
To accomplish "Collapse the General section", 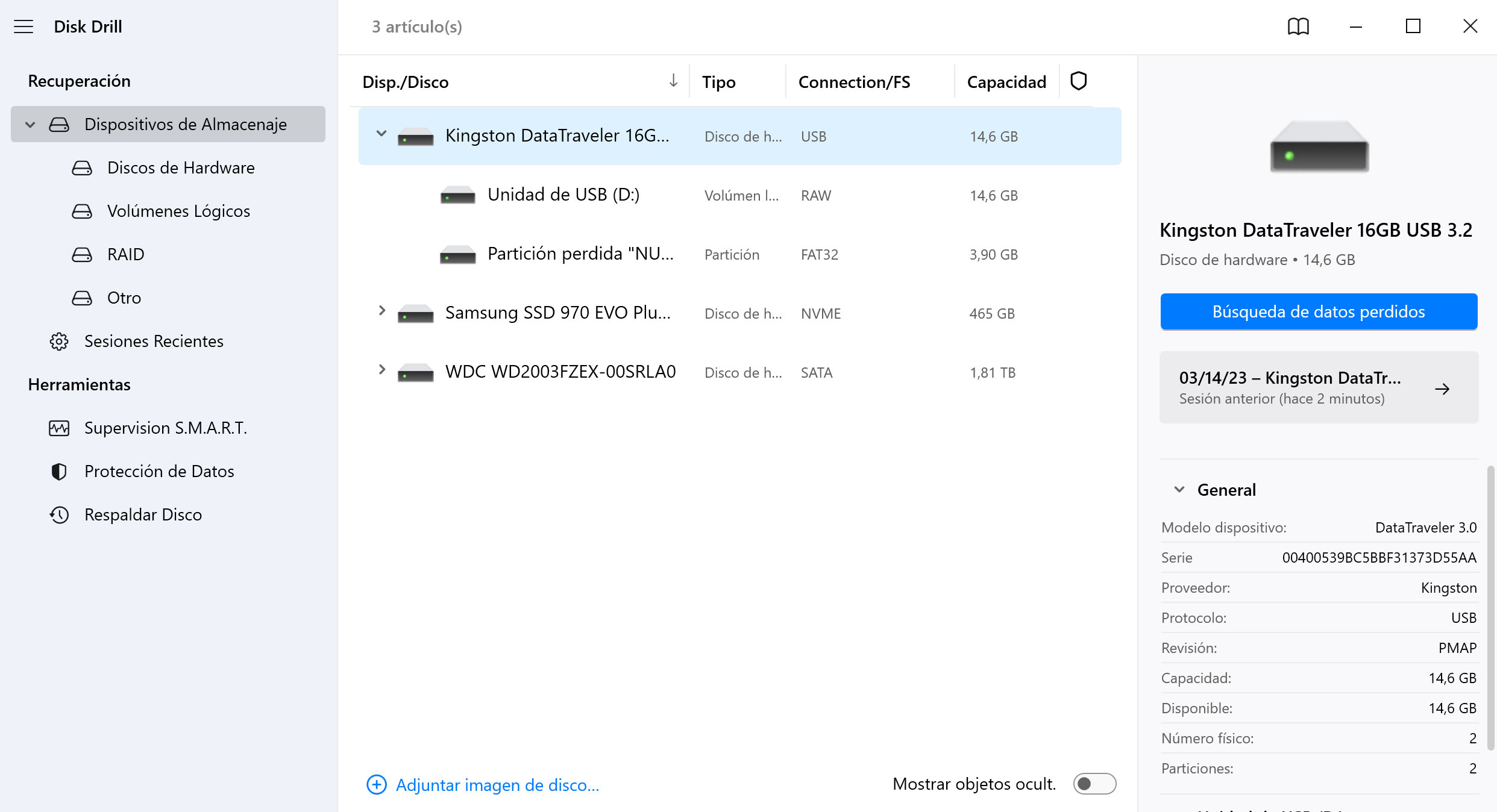I will click(x=1179, y=490).
